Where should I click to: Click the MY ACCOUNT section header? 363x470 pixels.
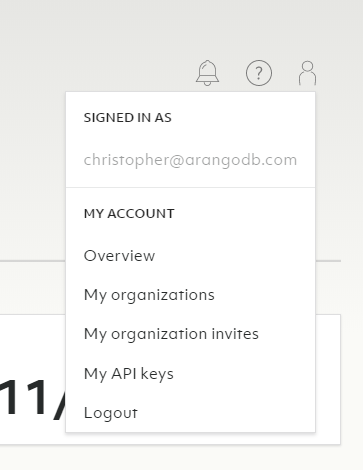pyautogui.click(x=129, y=214)
